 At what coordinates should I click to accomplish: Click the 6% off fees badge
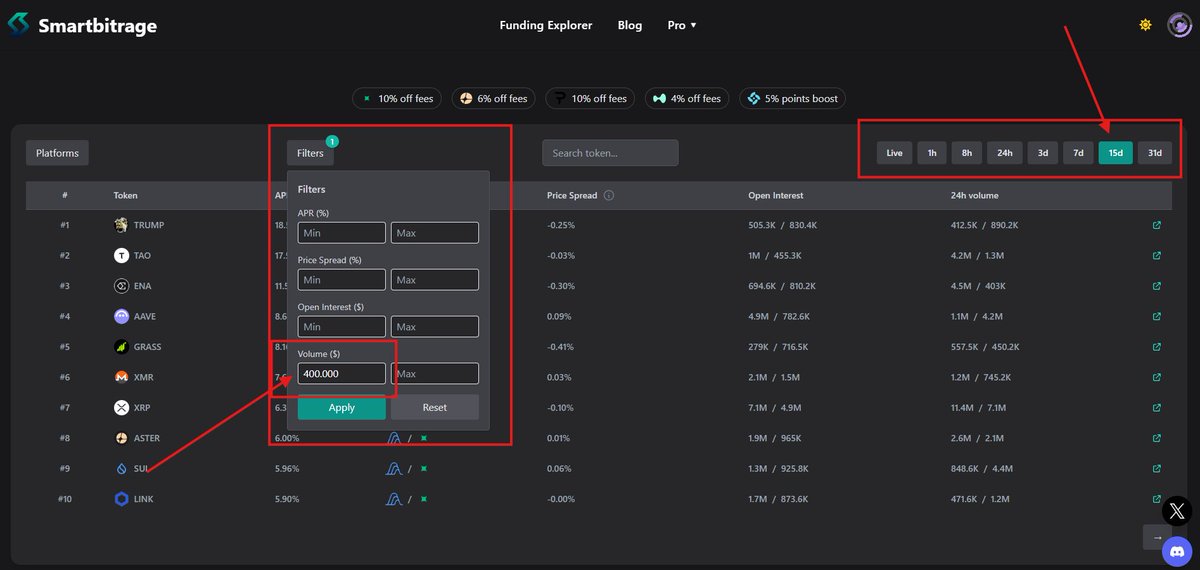[x=493, y=98]
